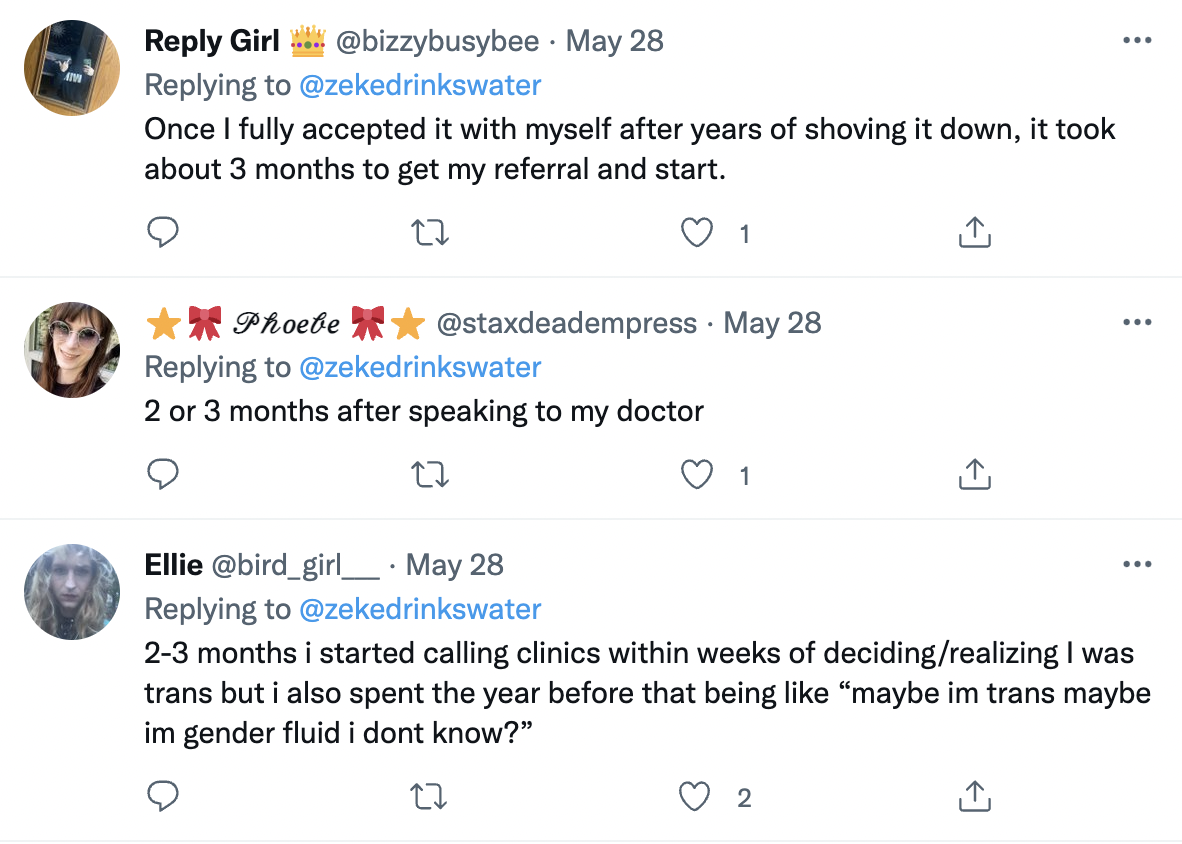The image size is (1182, 844).
Task: Like Ellie's tweet
Action: point(696,797)
